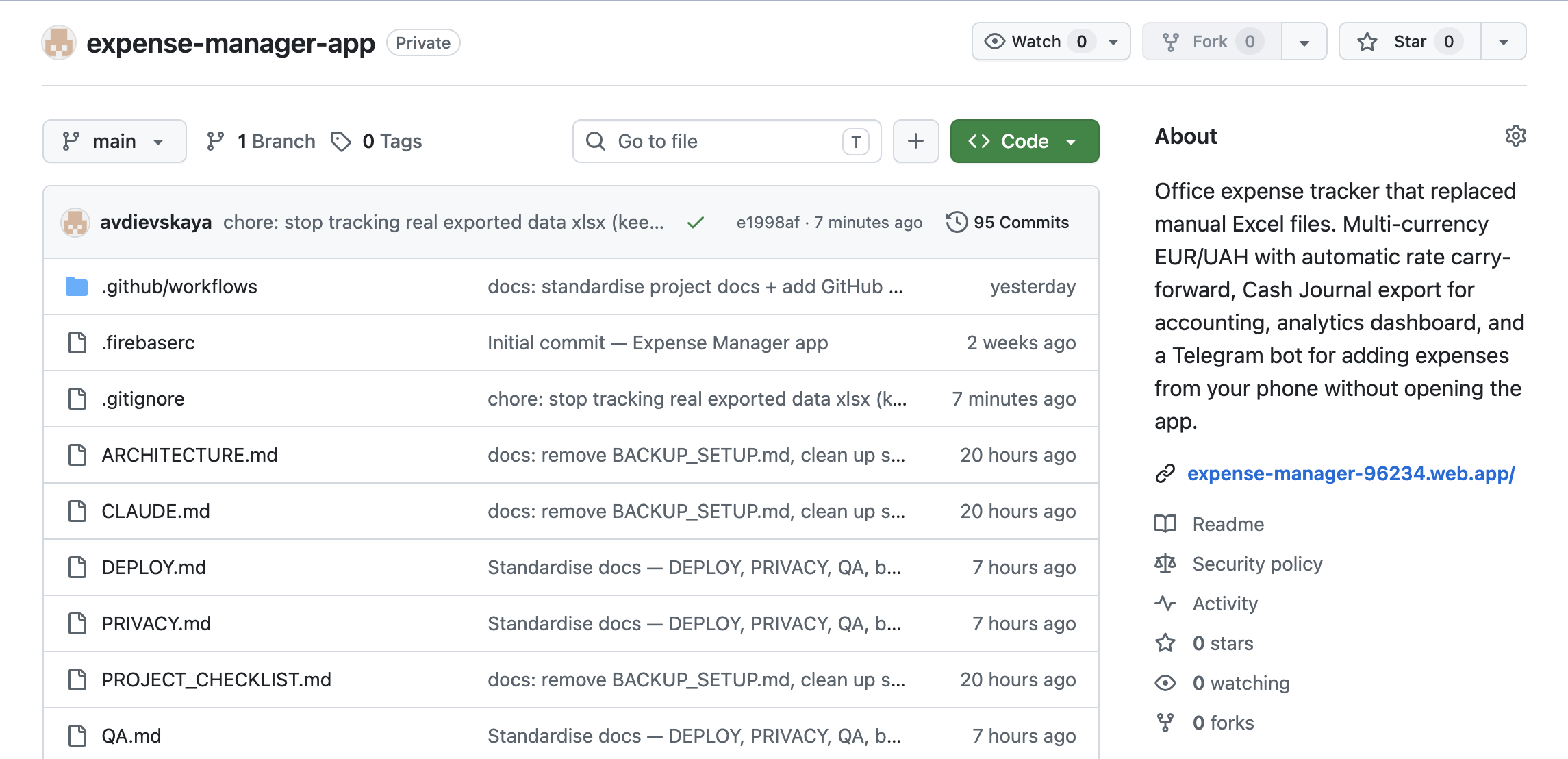Image resolution: width=1568 pixels, height=759 pixels.
Task: Open the Fork options dropdown arrow
Action: click(x=1304, y=42)
